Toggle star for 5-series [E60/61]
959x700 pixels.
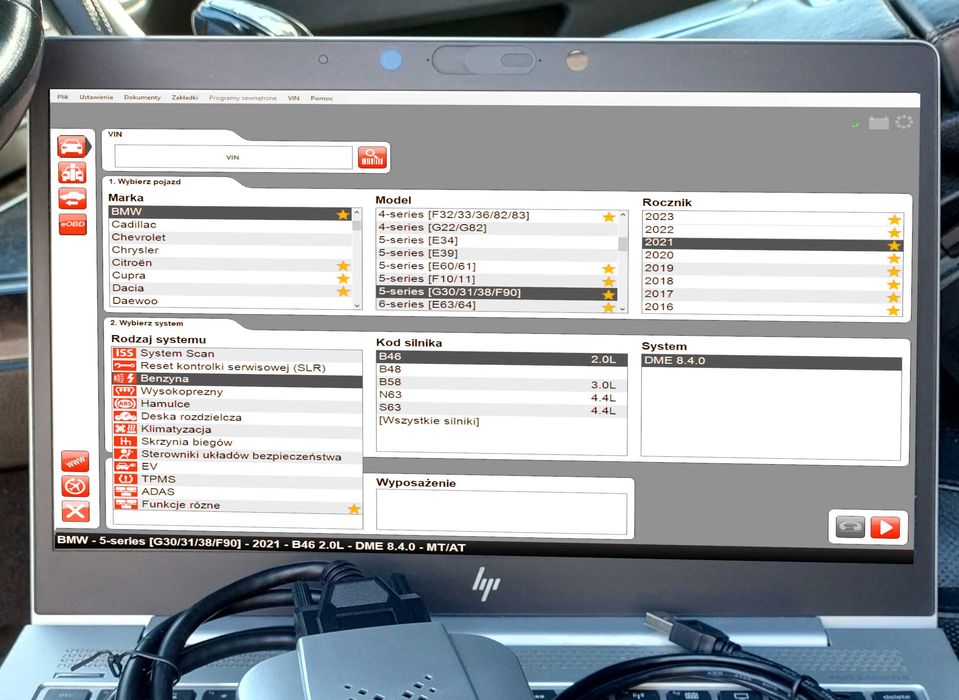(608, 268)
